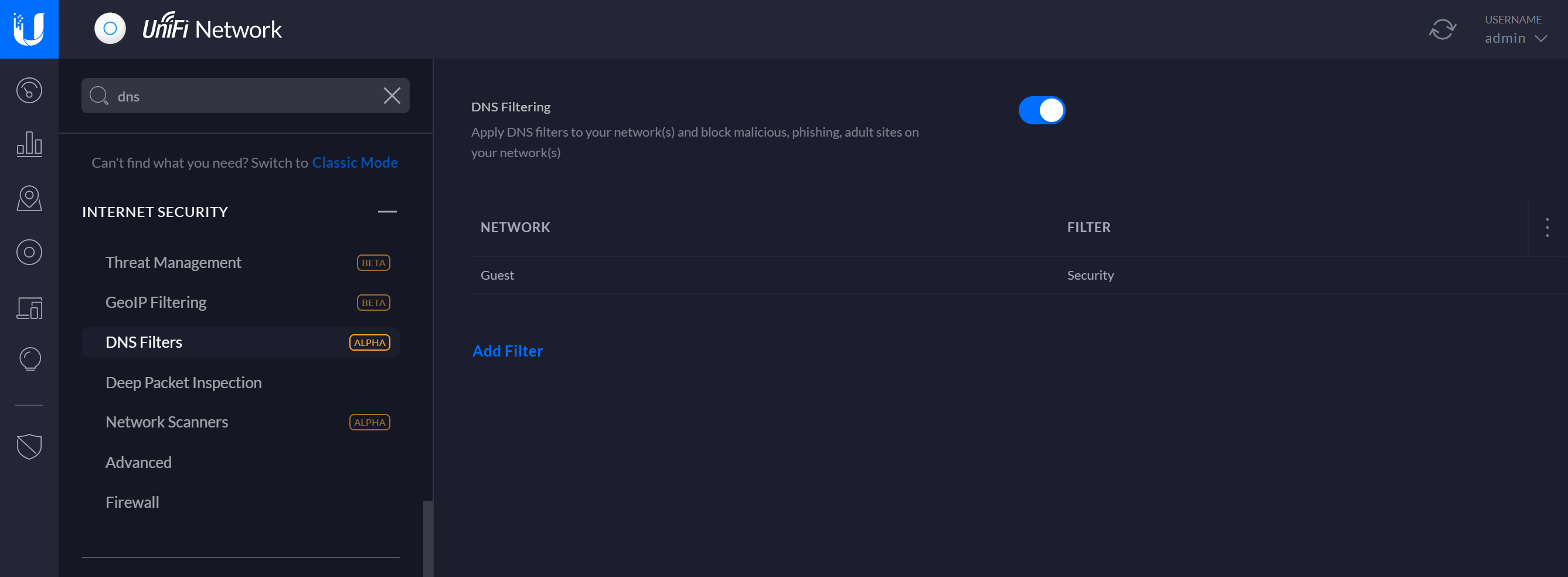This screenshot has width=1568, height=577.
Task: Open the Statistics bar chart icon
Action: [29, 144]
